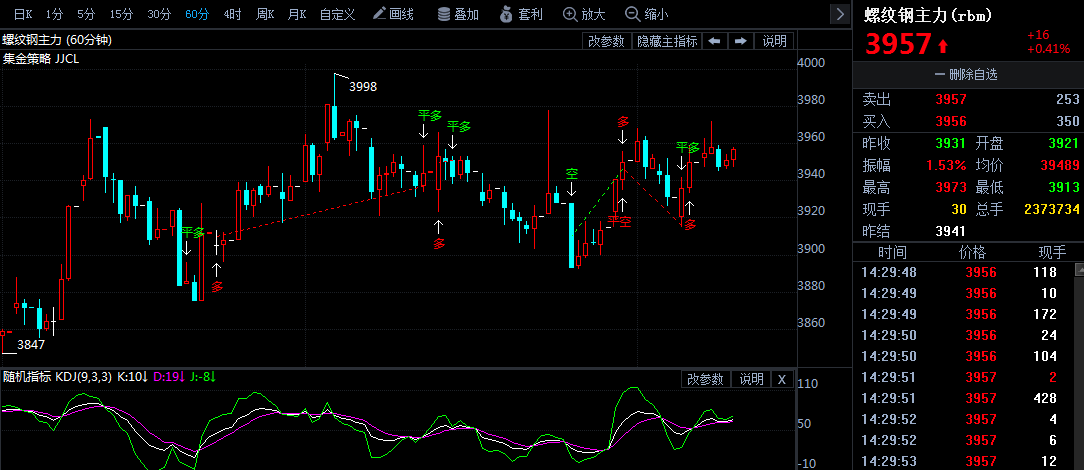Zoom out with 缩小 magnifier
Viewport: 1084px width, 470px height.
point(646,14)
